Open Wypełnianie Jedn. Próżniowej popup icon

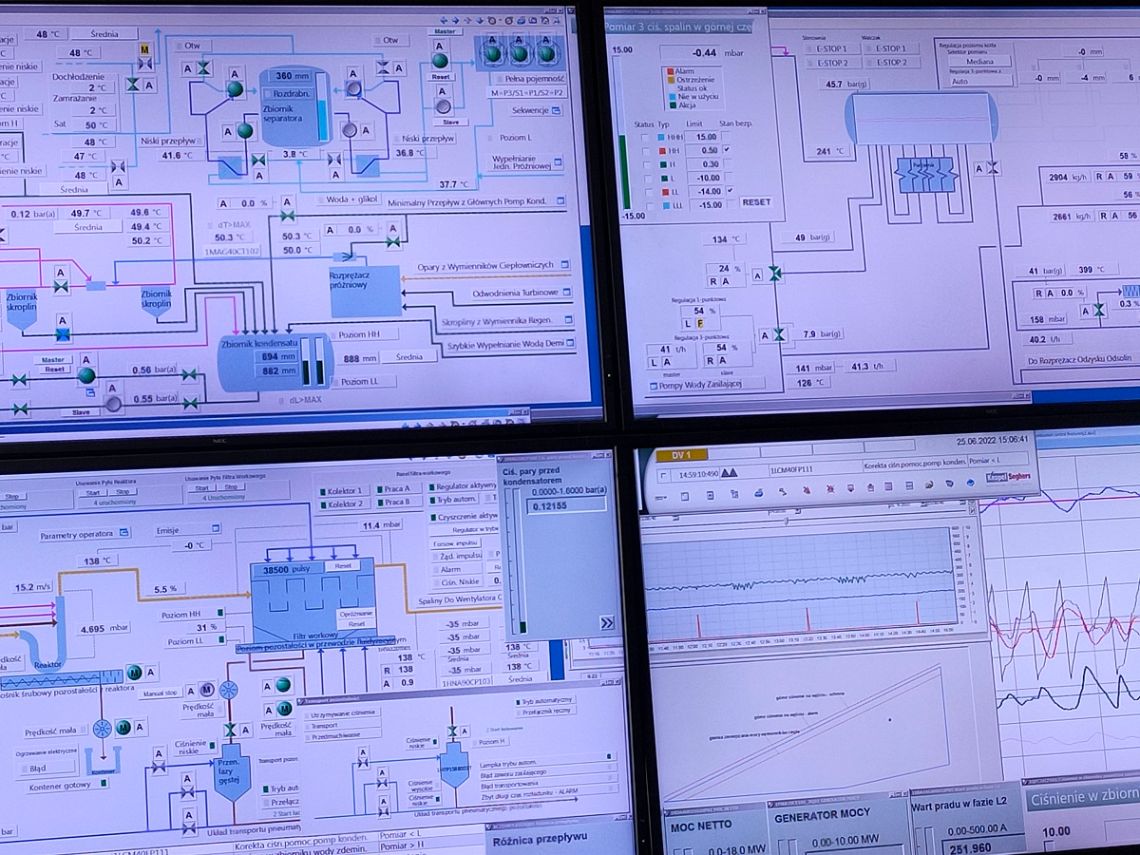pos(558,161)
